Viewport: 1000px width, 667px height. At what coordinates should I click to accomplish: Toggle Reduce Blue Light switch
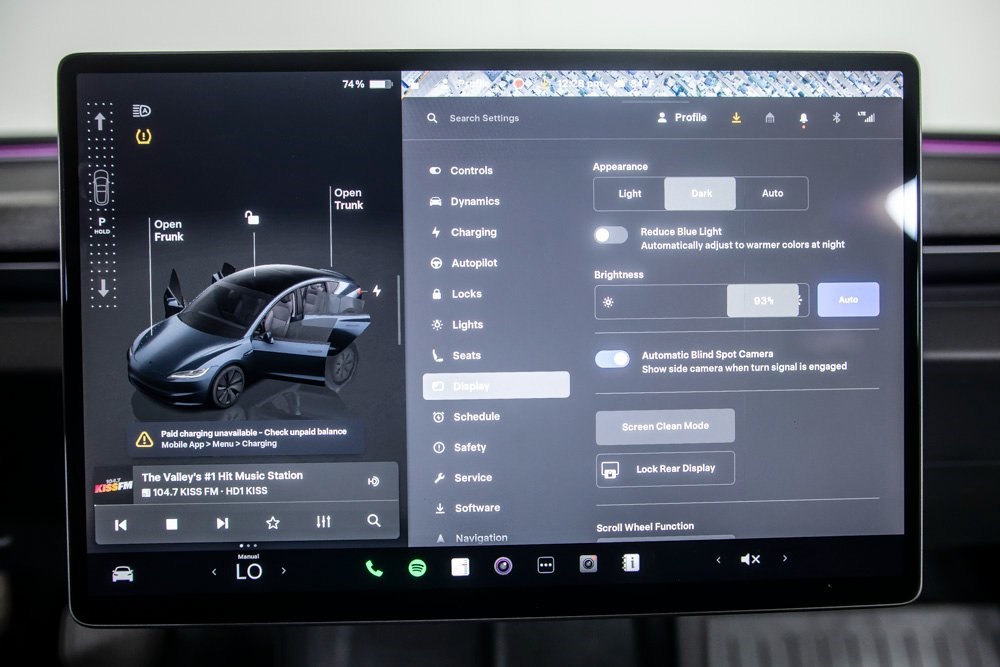[x=610, y=235]
